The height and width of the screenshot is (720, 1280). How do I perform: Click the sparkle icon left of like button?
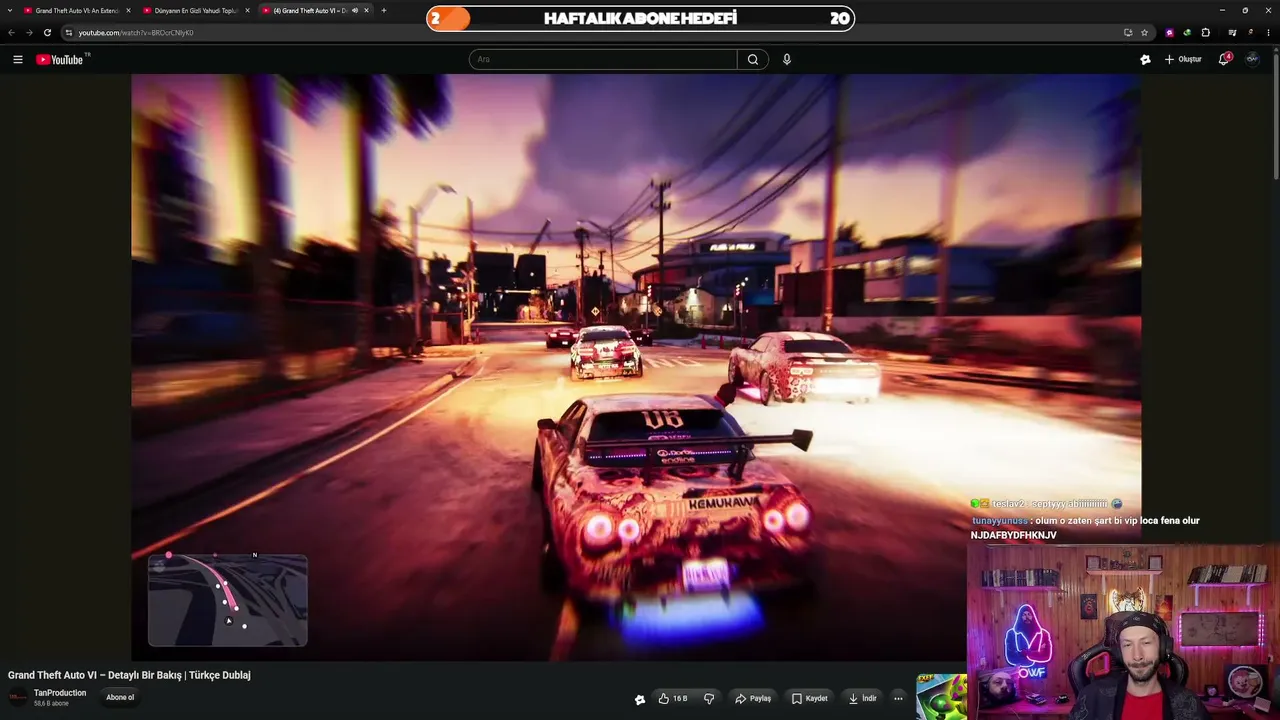click(640, 699)
